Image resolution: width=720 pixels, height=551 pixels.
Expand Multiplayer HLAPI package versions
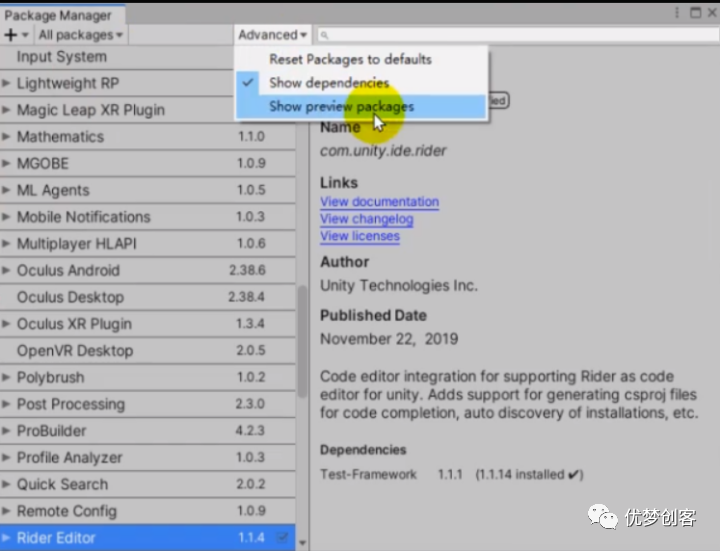6,243
